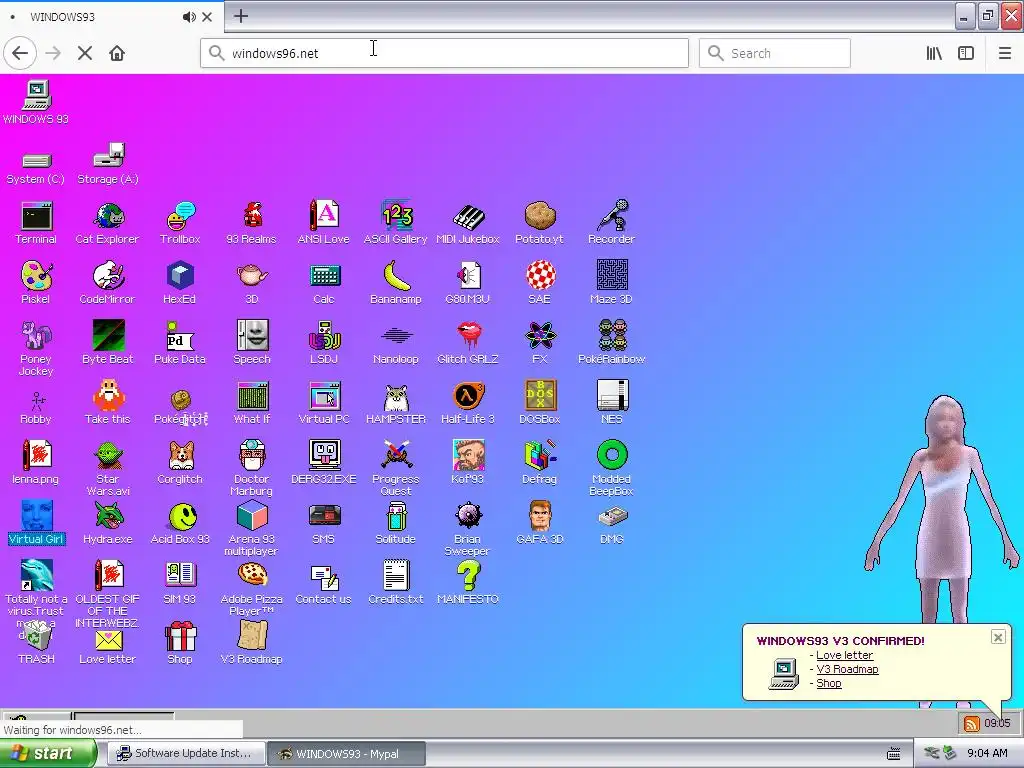Select WINDOWS93 - Mypal taskbar item
This screenshot has width=1024, height=768.
coord(347,754)
